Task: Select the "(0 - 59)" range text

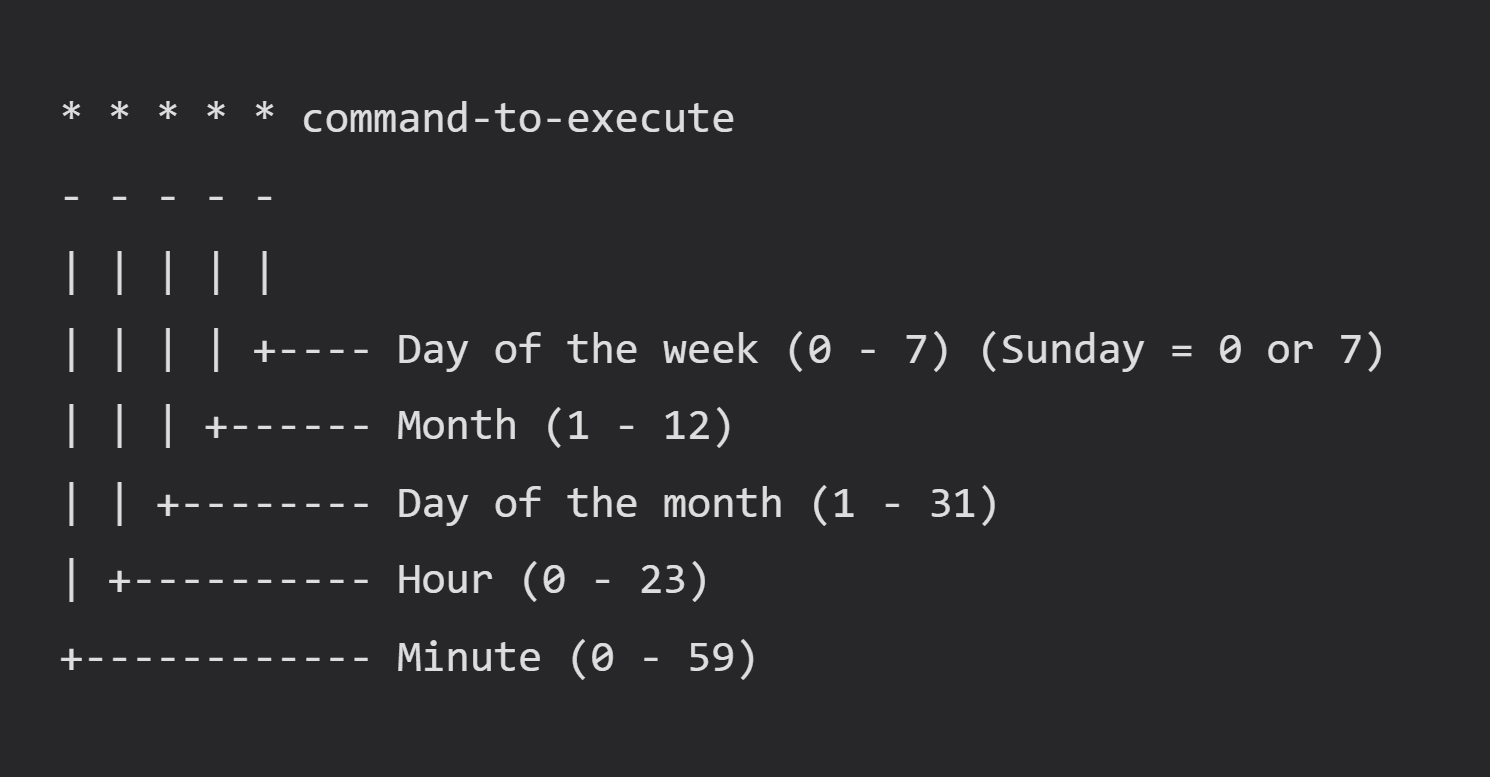Action: (663, 657)
